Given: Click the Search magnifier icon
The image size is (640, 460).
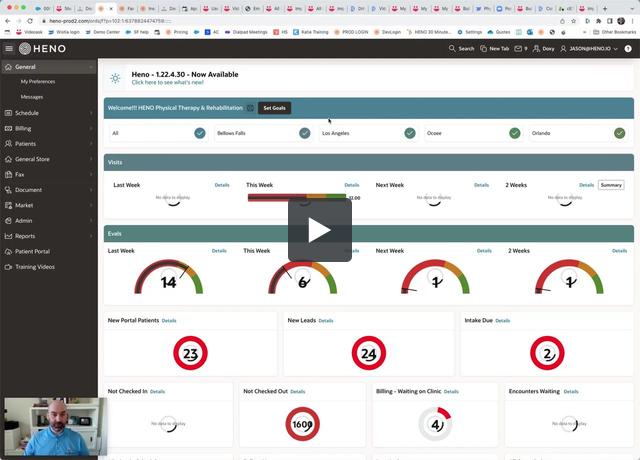Looking at the screenshot, I should point(452,49).
